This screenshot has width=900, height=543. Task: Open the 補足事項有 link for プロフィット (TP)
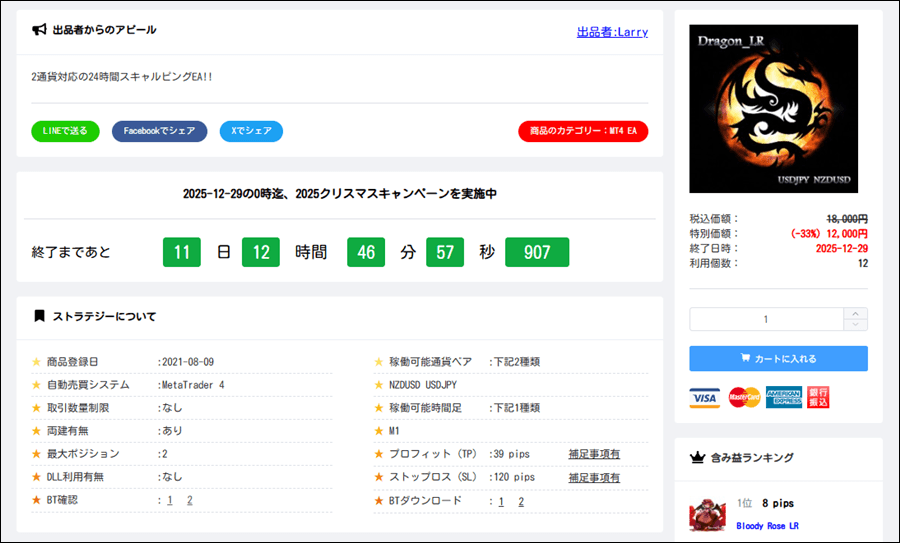(x=594, y=454)
